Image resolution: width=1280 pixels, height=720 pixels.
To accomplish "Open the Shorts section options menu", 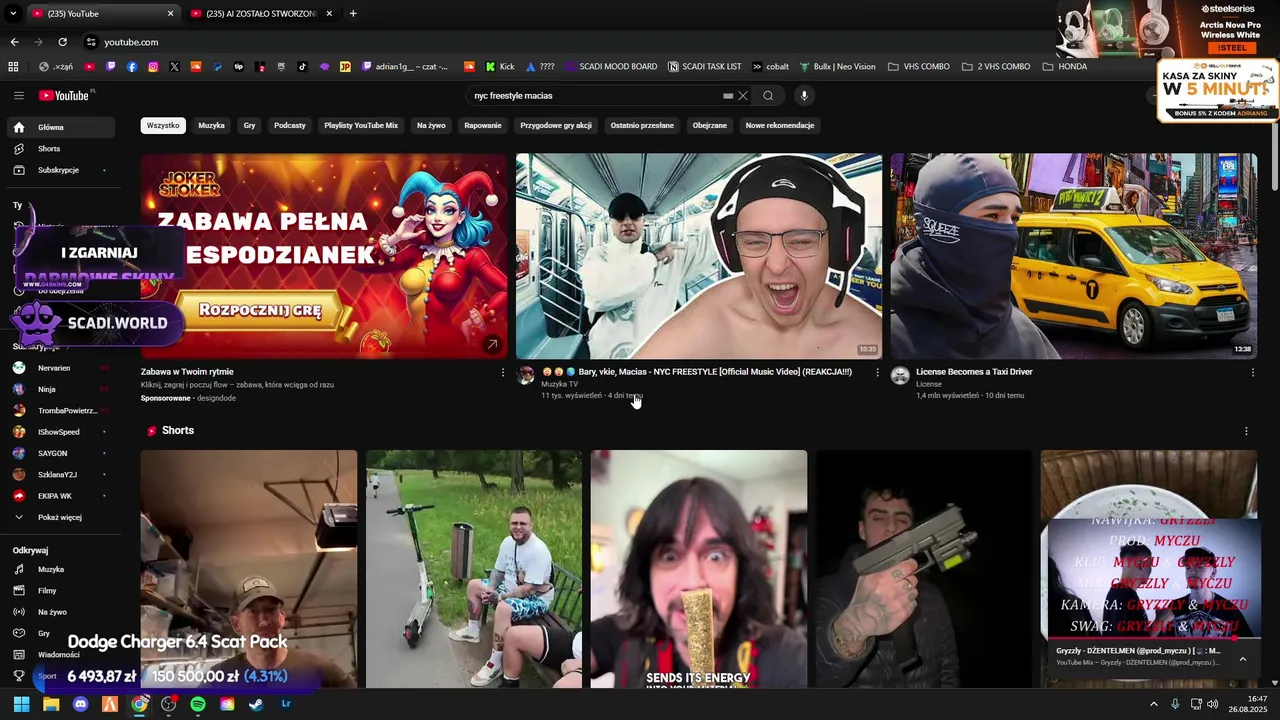I will click(1246, 431).
